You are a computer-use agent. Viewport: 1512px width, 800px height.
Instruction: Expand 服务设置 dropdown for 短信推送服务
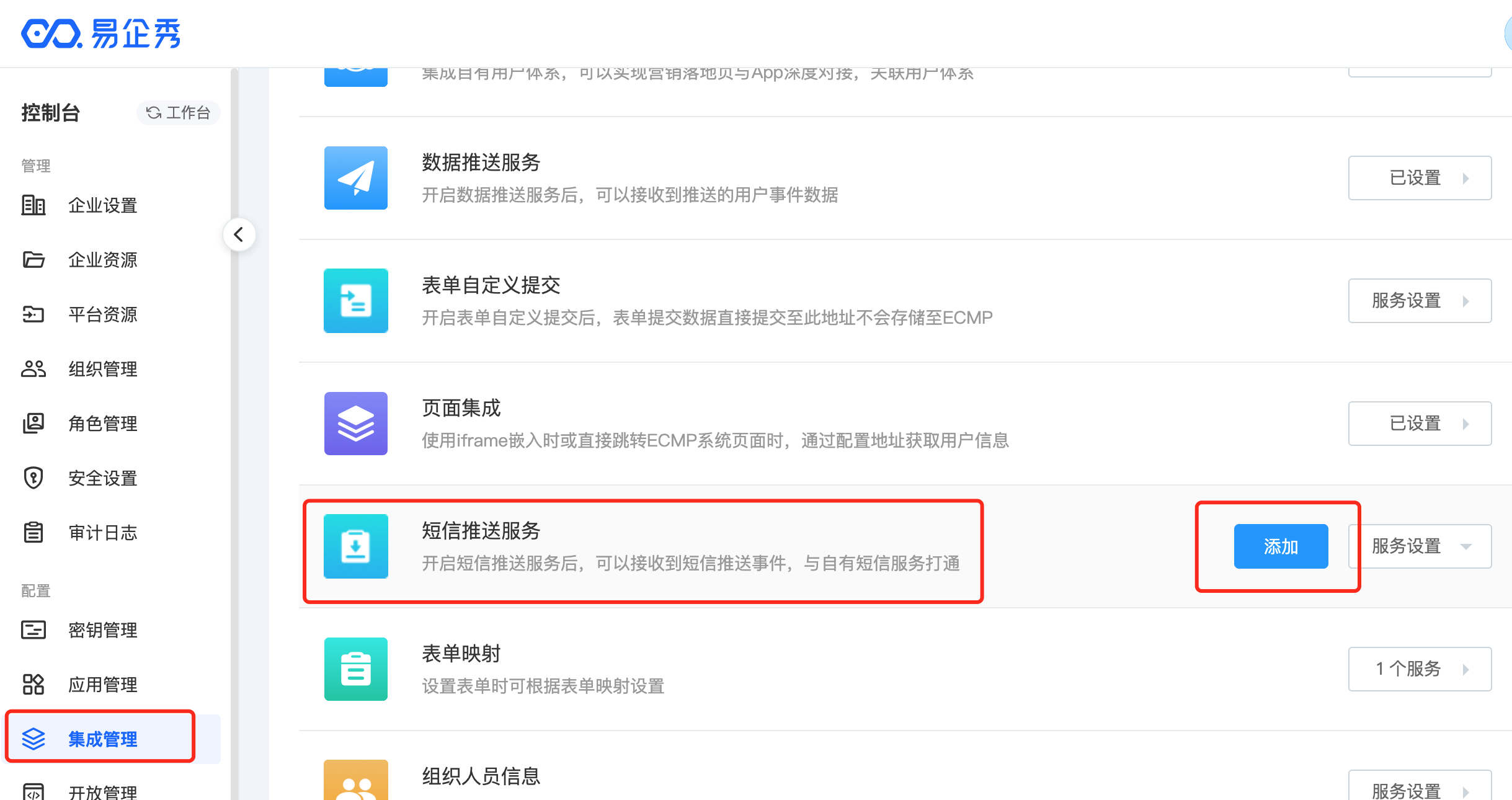tap(1420, 546)
